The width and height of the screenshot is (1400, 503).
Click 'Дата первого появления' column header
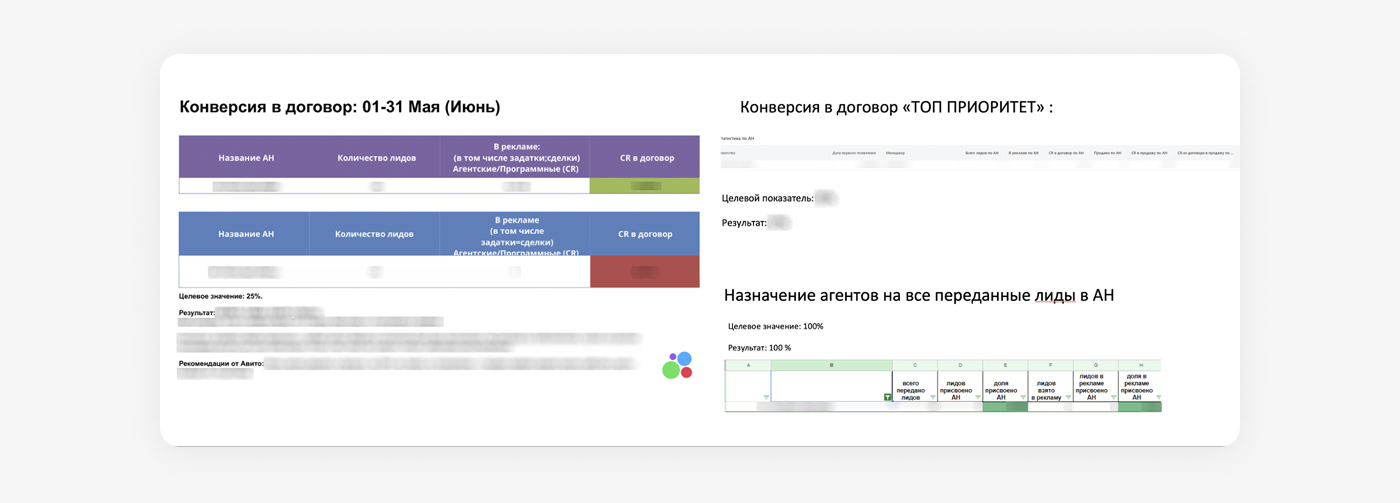point(854,153)
